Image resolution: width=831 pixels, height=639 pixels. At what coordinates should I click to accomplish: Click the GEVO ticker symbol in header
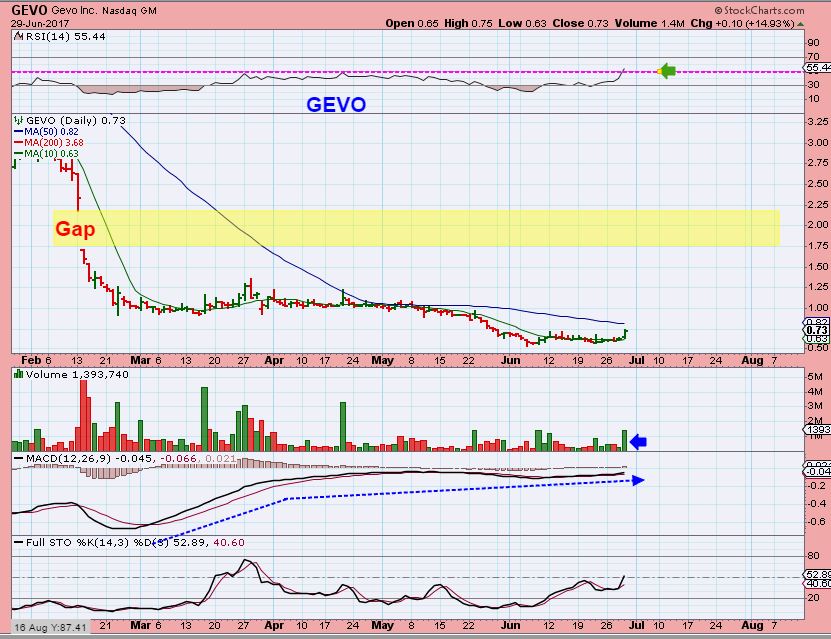[x=30, y=10]
